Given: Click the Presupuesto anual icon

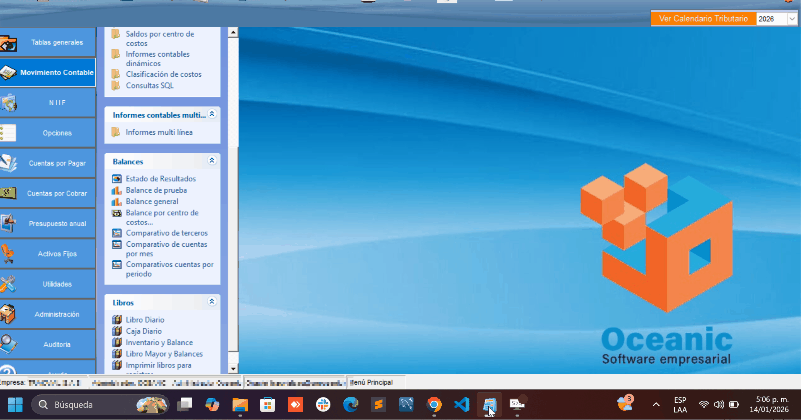Looking at the screenshot, I should tap(9, 223).
